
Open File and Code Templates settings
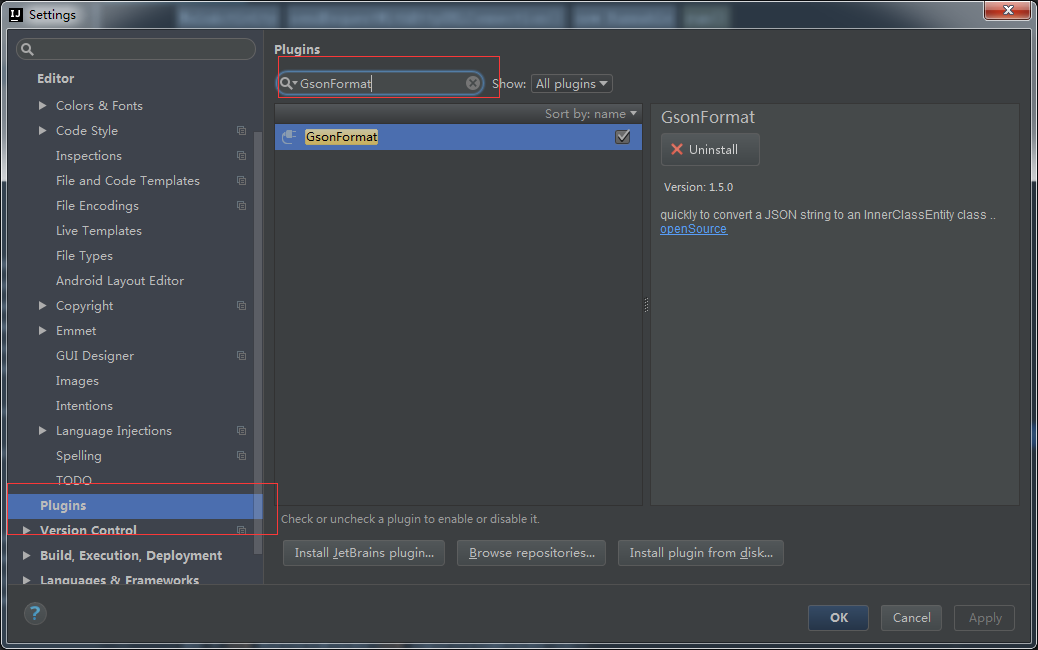(128, 181)
